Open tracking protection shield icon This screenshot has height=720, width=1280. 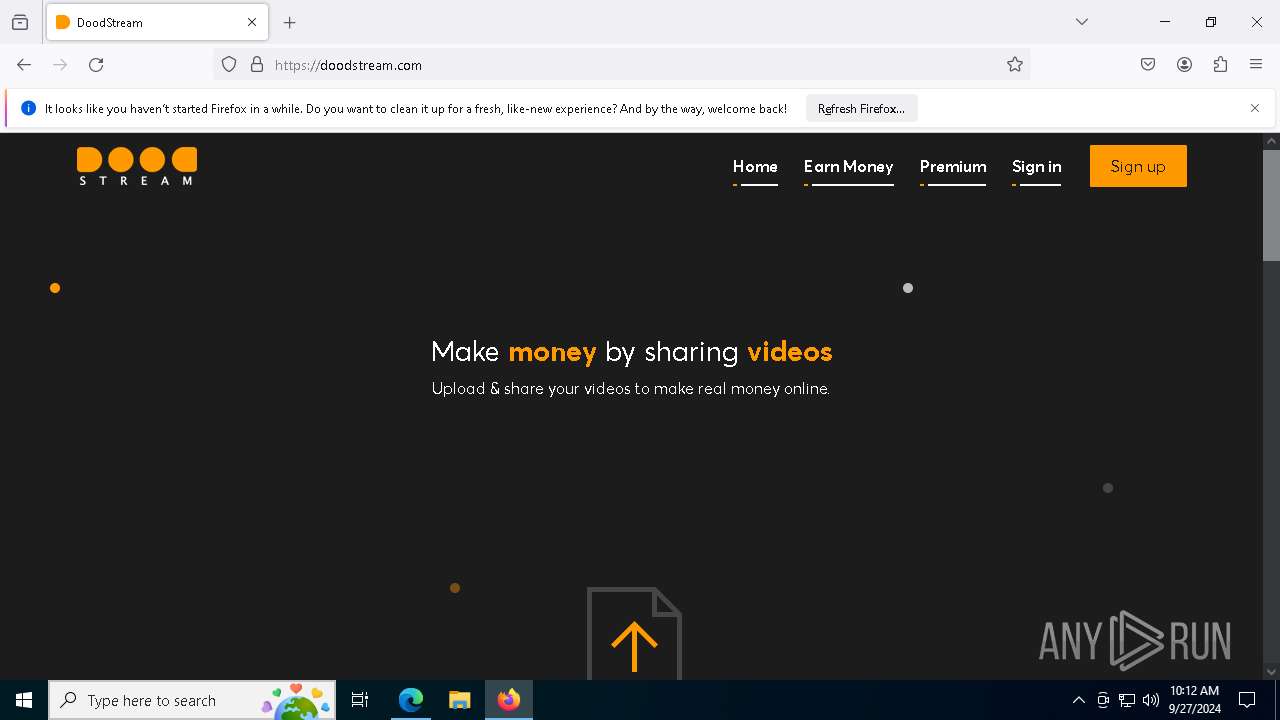coord(229,65)
